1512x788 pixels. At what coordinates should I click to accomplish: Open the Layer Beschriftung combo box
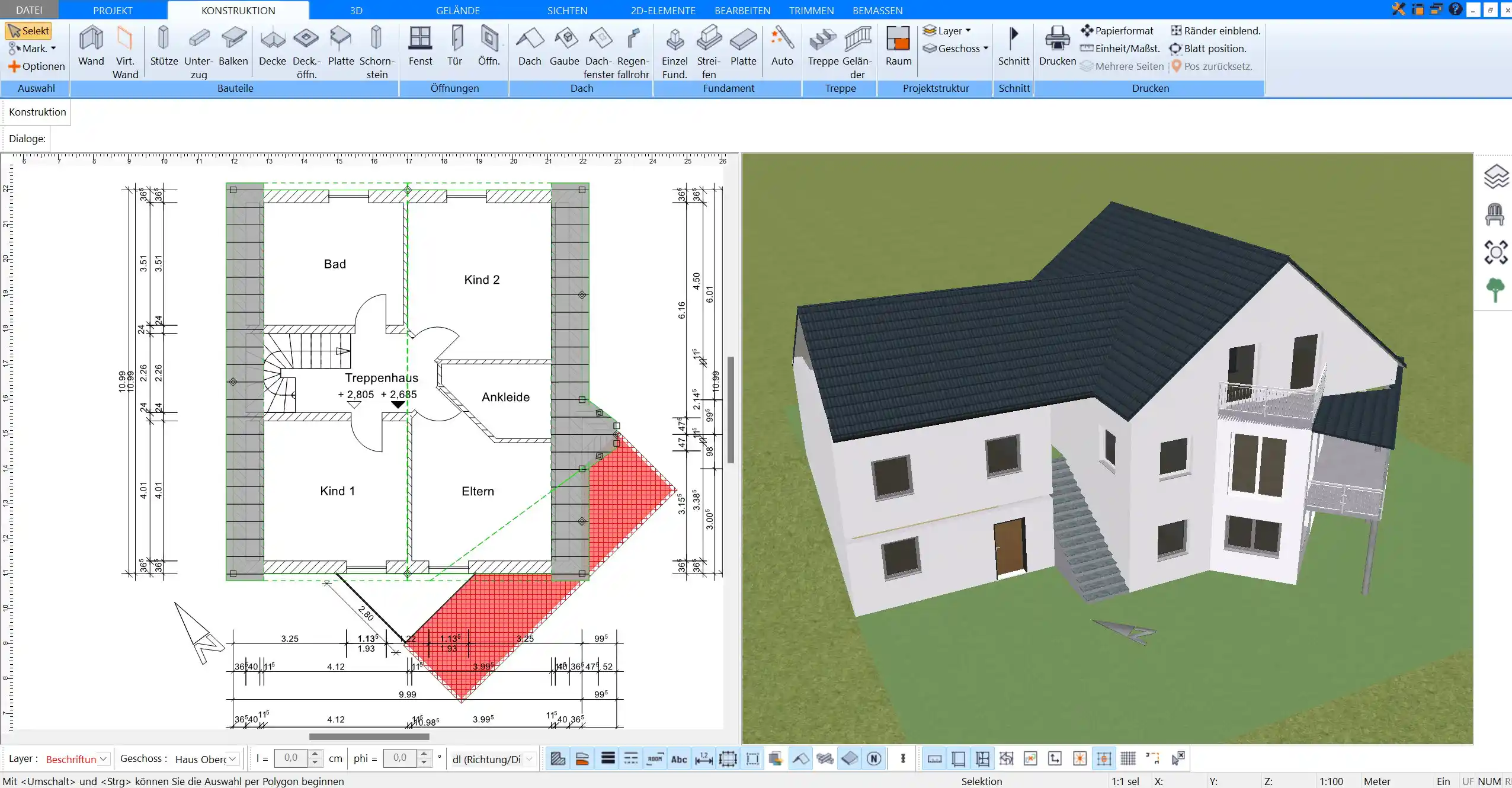(77, 759)
